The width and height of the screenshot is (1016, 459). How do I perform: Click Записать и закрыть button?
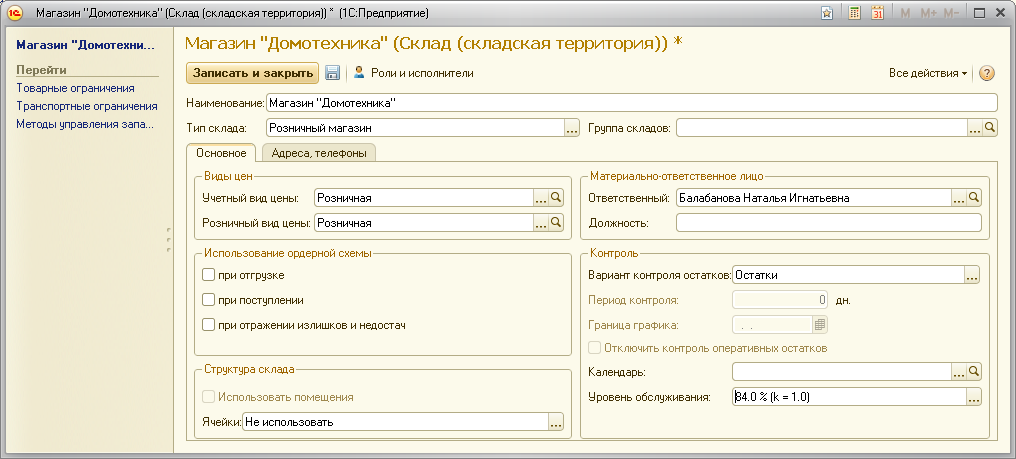click(253, 73)
